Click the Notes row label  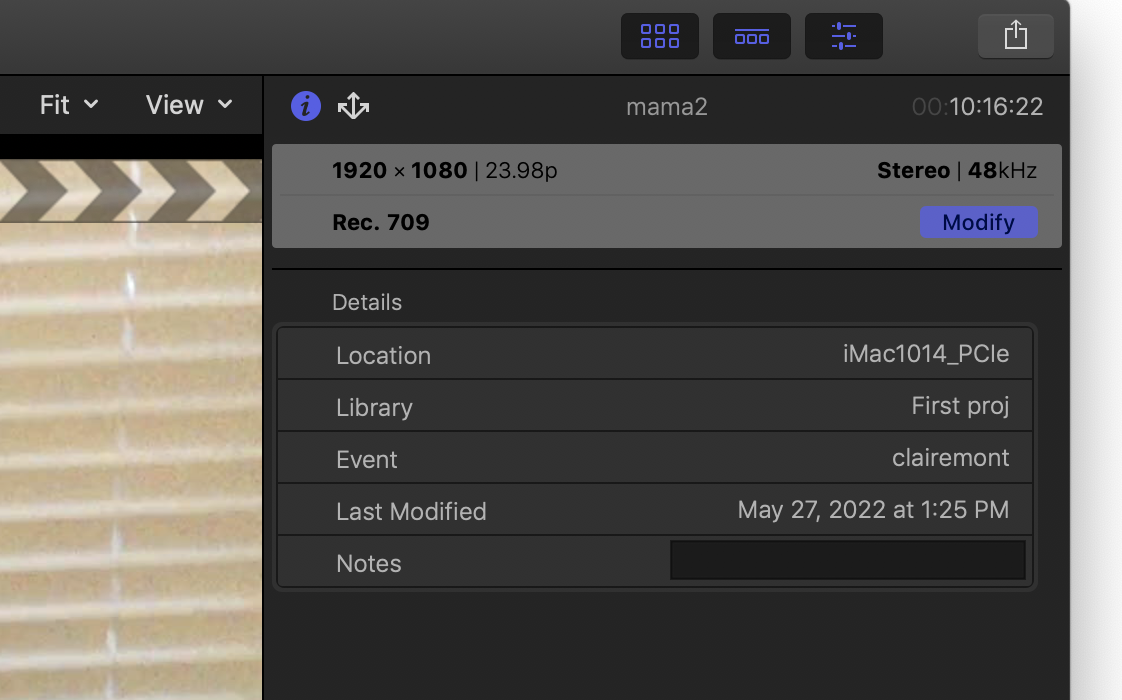[x=369, y=563]
